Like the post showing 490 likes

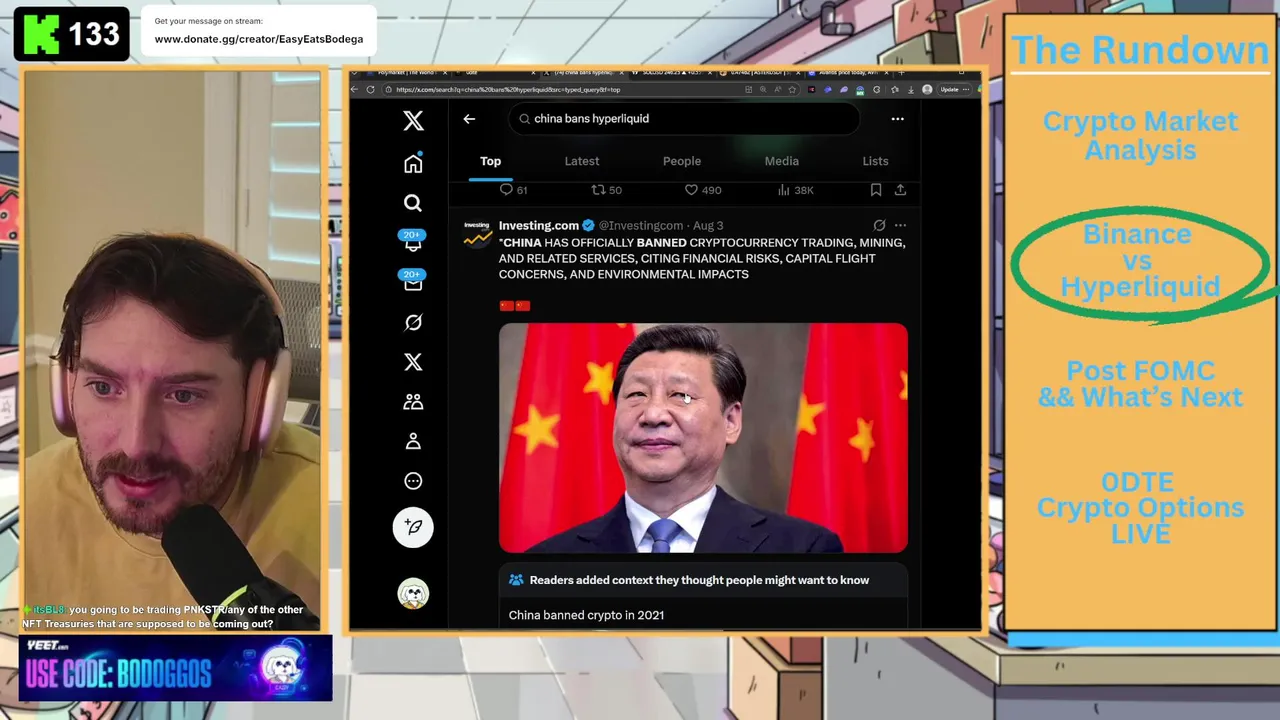coord(702,190)
